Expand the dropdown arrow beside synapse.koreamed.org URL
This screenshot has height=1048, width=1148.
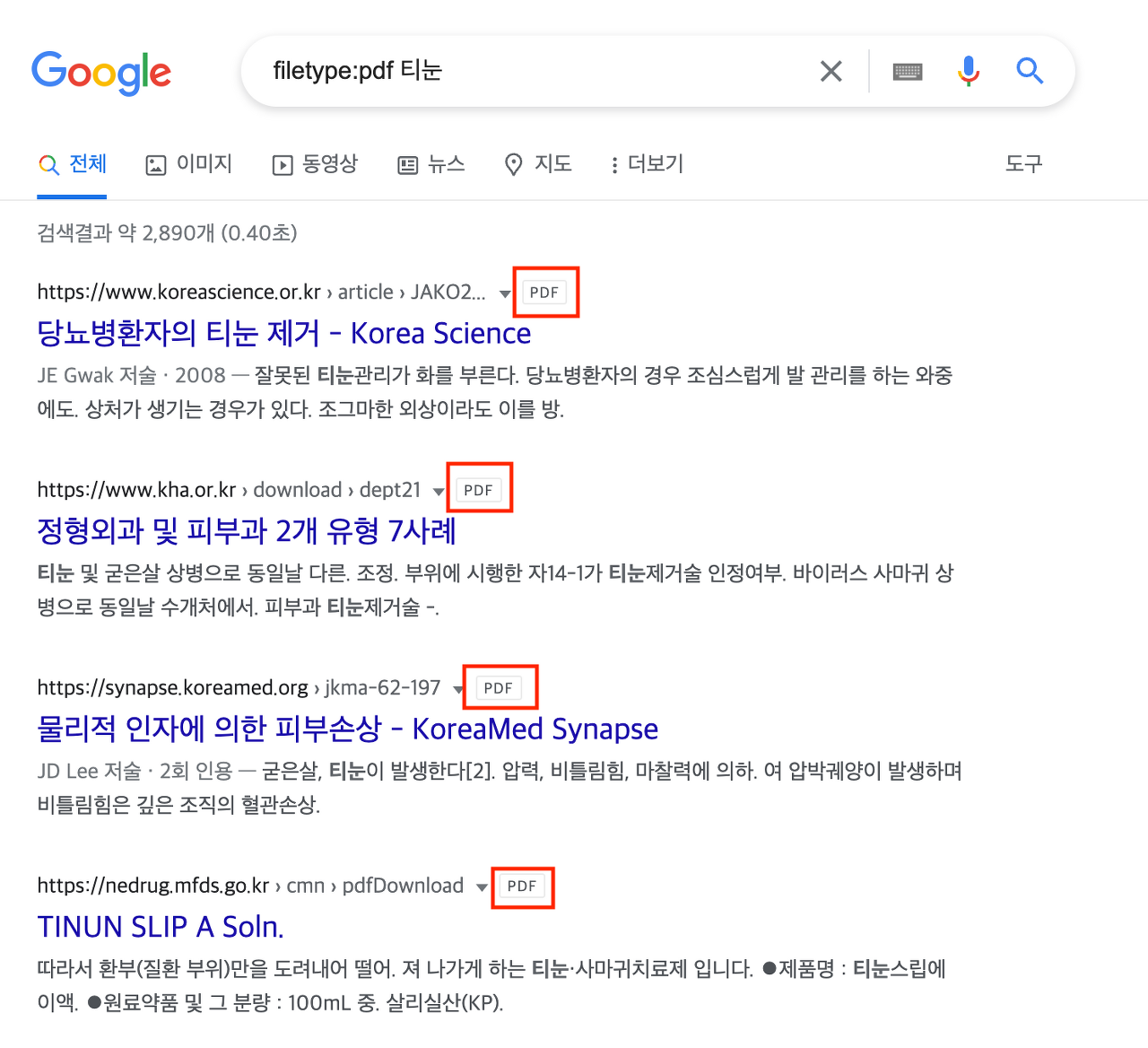[459, 690]
